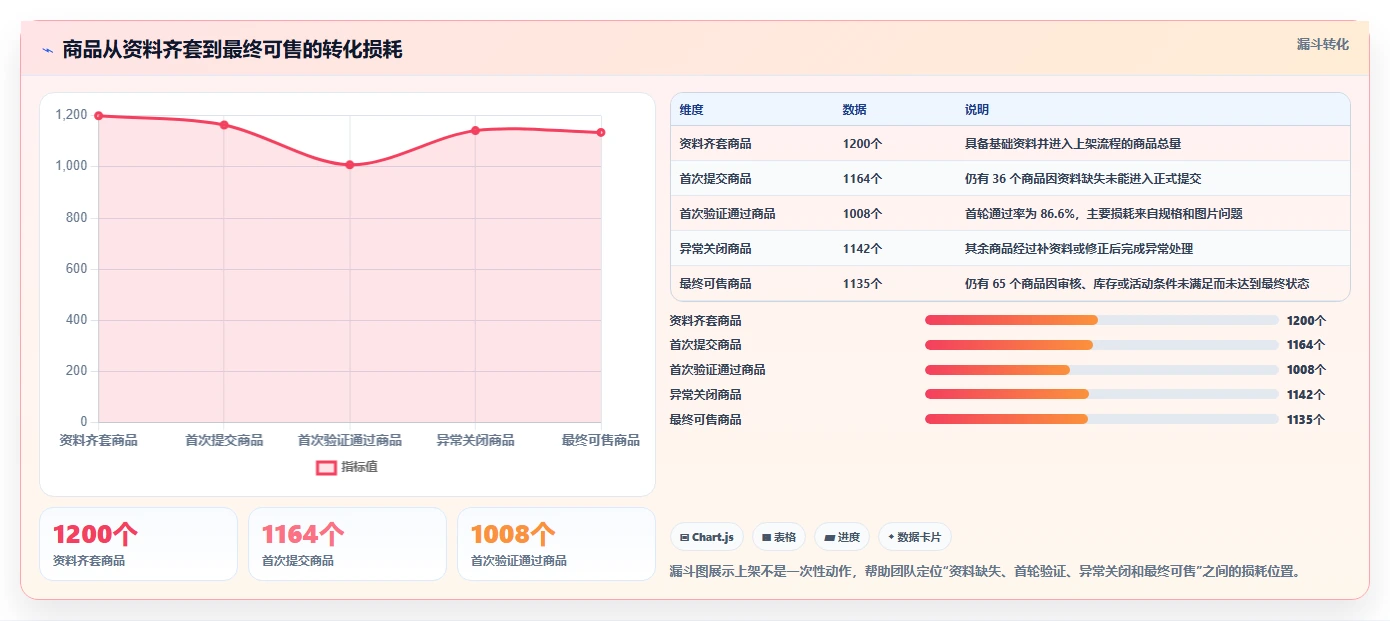
Task: Click the 首次提交商品 progress bar
Action: pos(1102,345)
